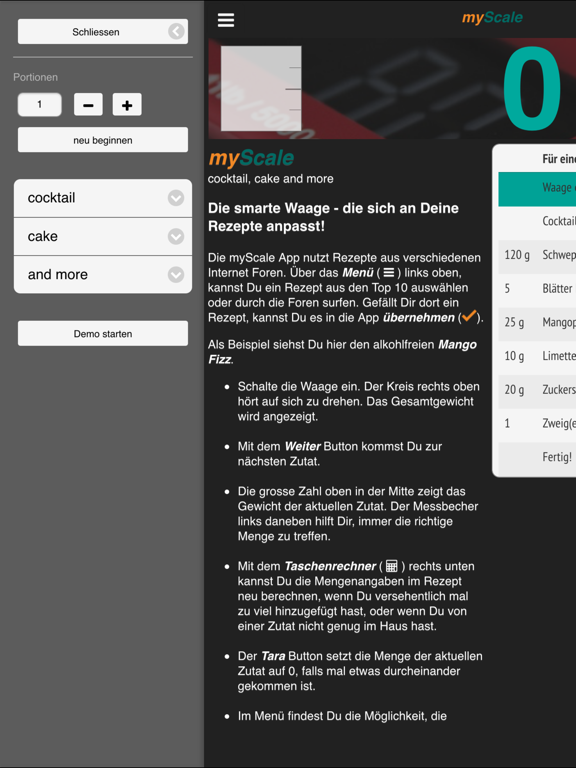The image size is (576, 768).
Task: Click the large myScale heading logo
Action: pyautogui.click(x=251, y=158)
